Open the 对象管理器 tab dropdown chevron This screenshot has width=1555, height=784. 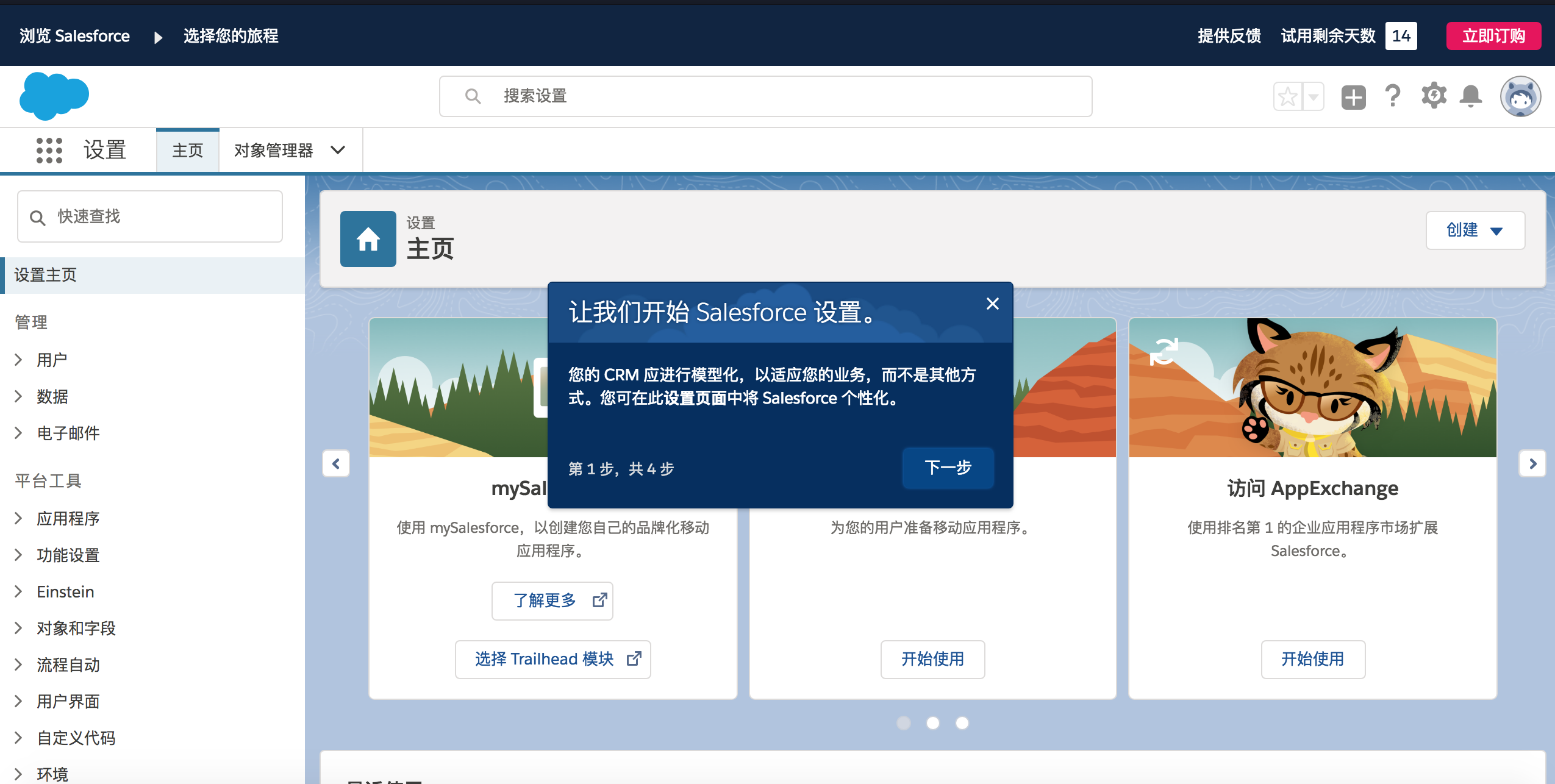click(338, 150)
